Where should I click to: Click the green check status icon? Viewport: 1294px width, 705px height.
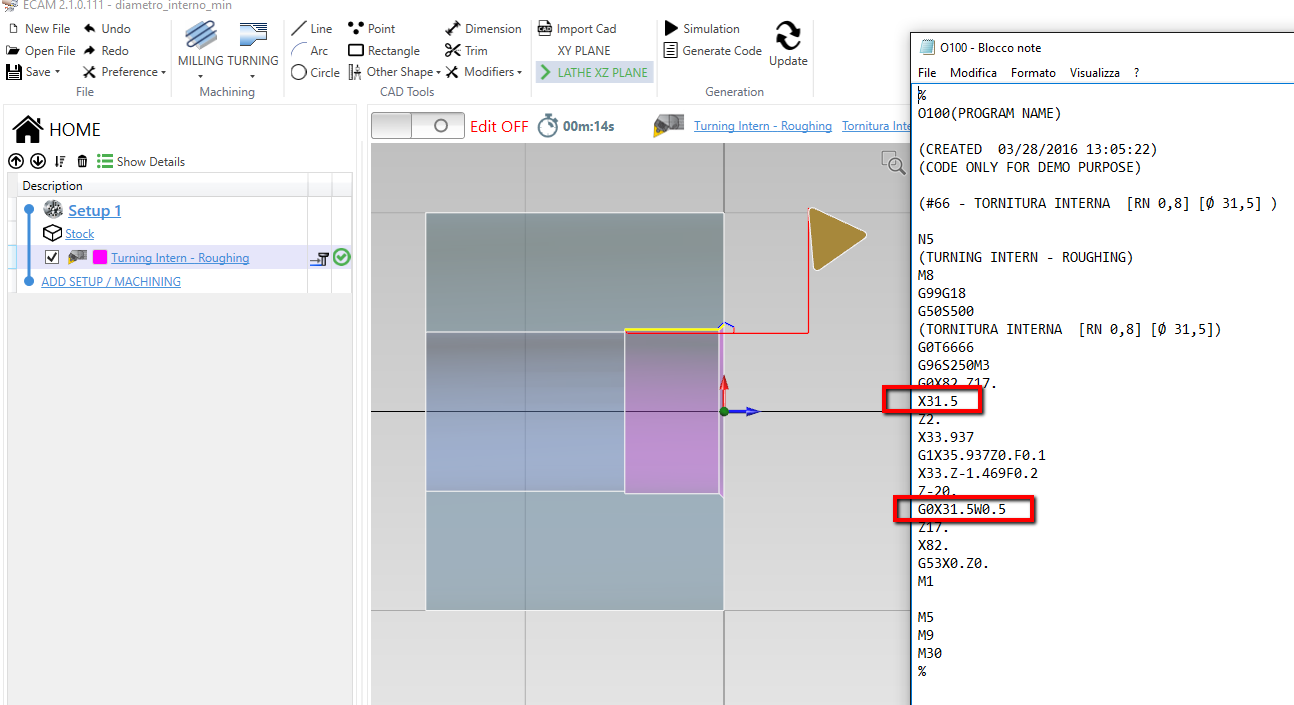(342, 257)
